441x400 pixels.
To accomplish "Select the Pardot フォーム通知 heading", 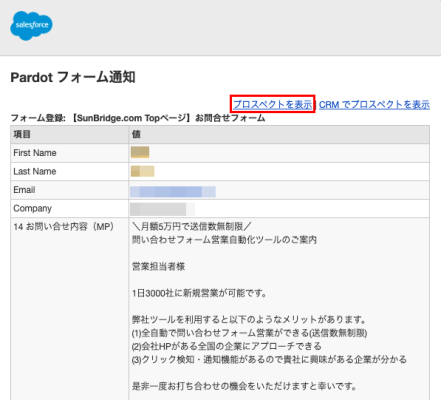I will tap(73, 77).
